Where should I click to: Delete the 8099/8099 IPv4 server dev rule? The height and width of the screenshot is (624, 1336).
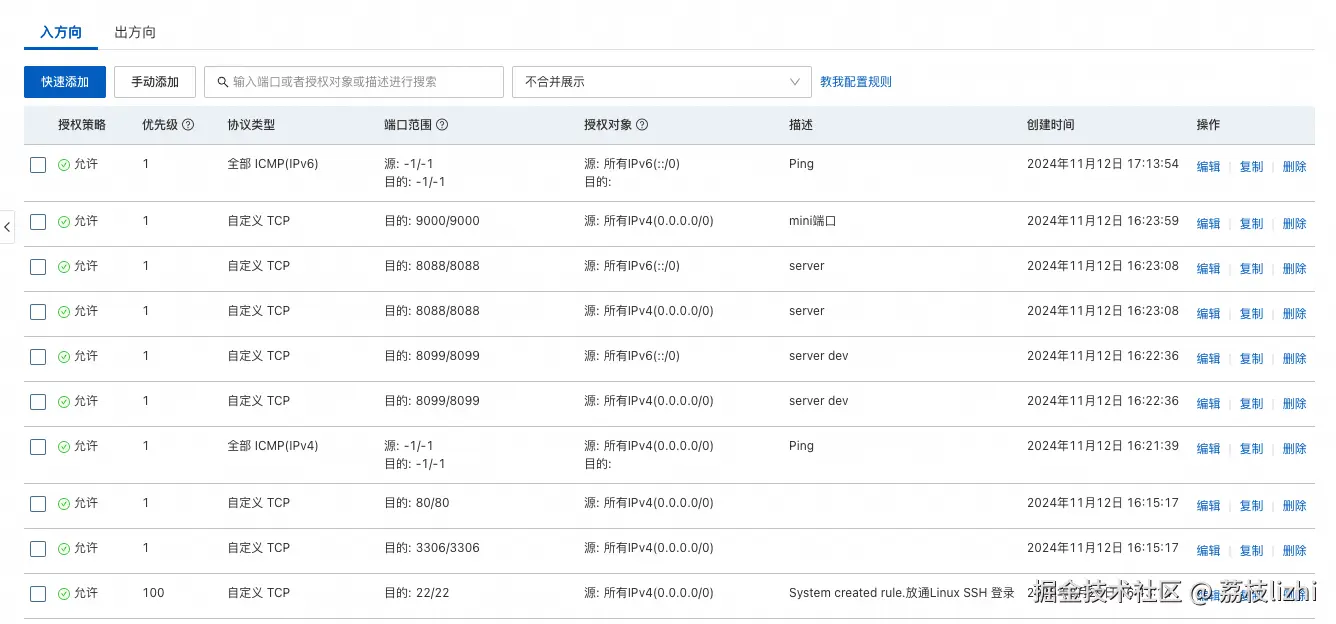(x=1295, y=404)
